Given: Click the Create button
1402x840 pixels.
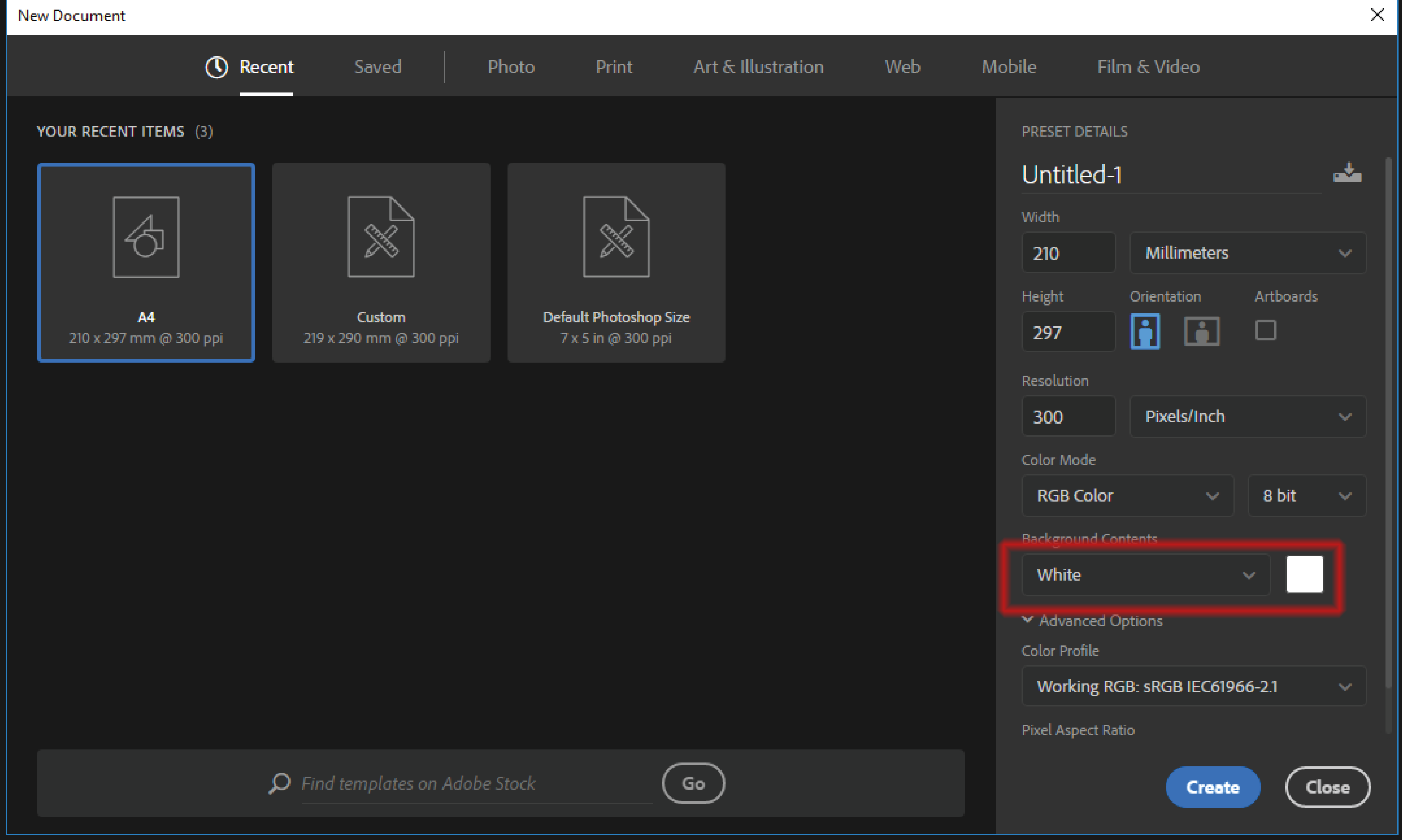Looking at the screenshot, I should (x=1212, y=787).
